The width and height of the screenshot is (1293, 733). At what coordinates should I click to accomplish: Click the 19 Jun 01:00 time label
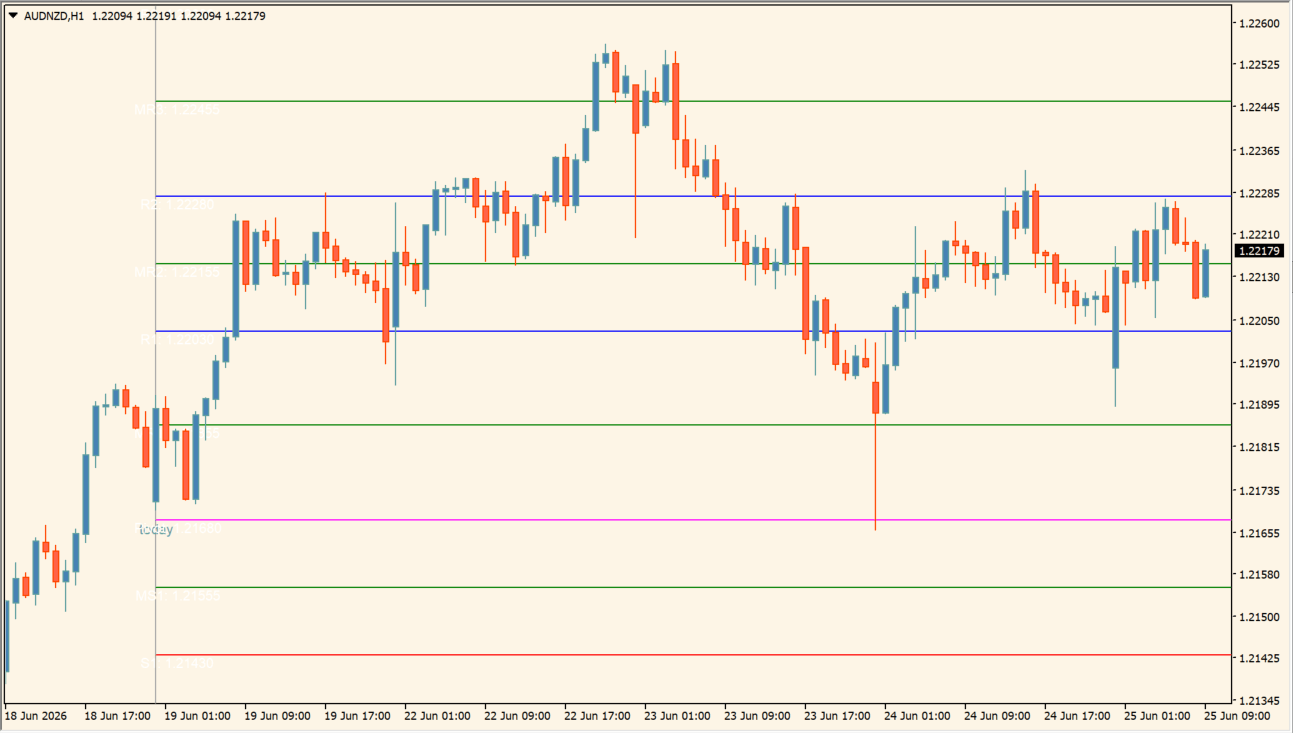(197, 716)
